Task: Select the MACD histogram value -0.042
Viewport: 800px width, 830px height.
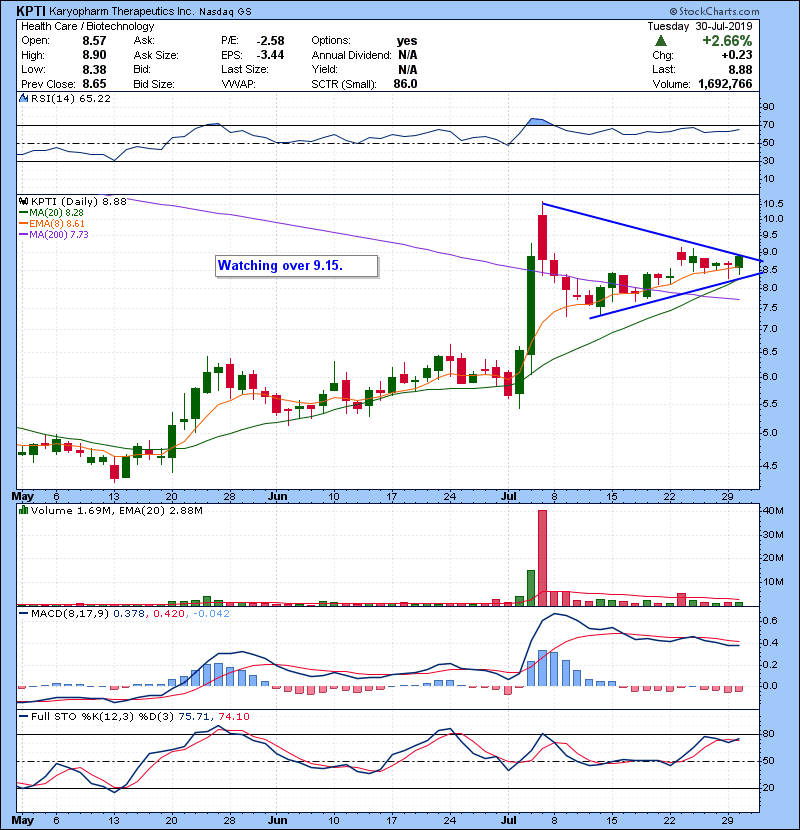Action: pyautogui.click(x=212, y=614)
